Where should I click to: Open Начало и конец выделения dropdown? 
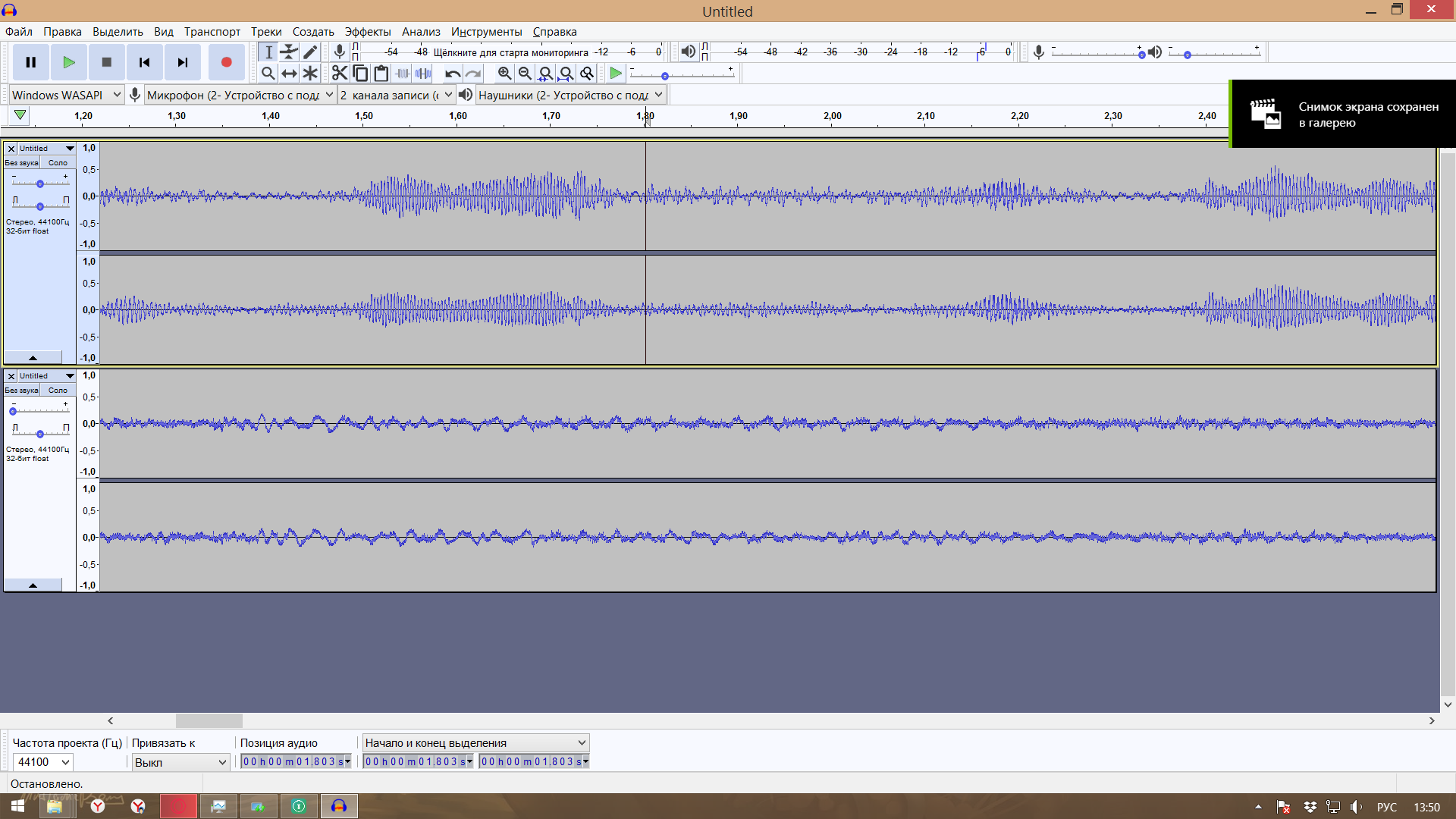[x=476, y=743]
